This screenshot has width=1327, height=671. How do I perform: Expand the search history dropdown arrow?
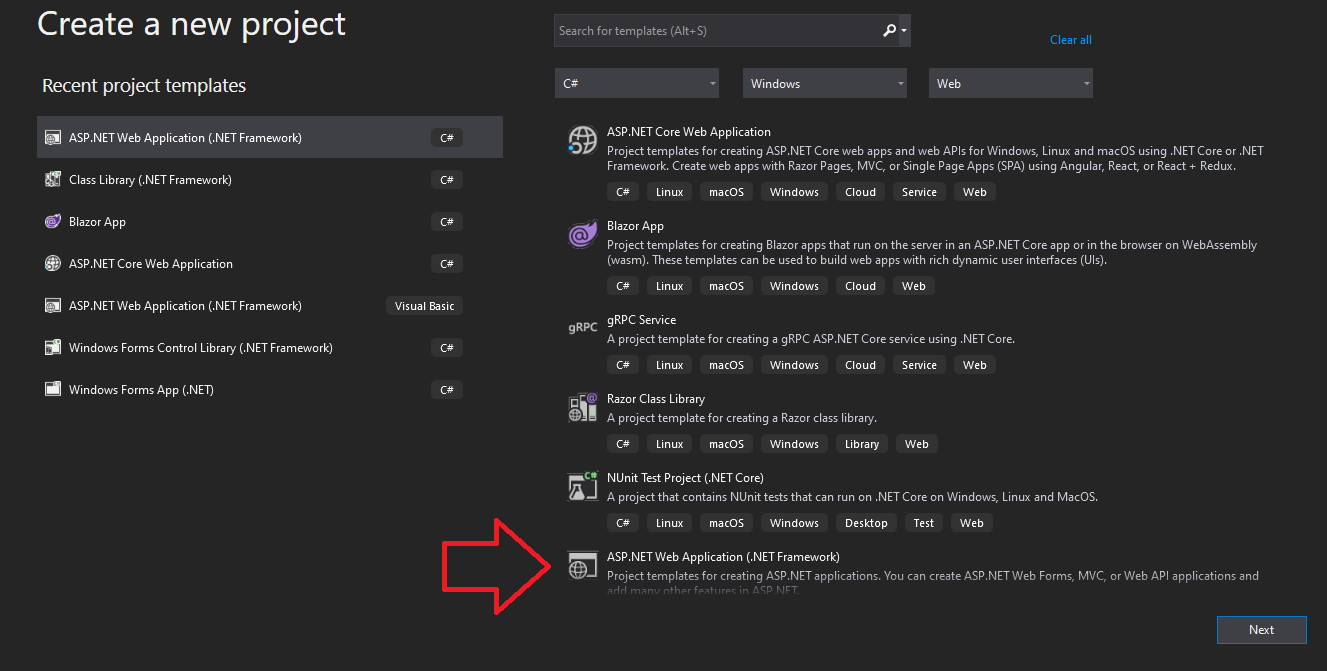coord(904,31)
